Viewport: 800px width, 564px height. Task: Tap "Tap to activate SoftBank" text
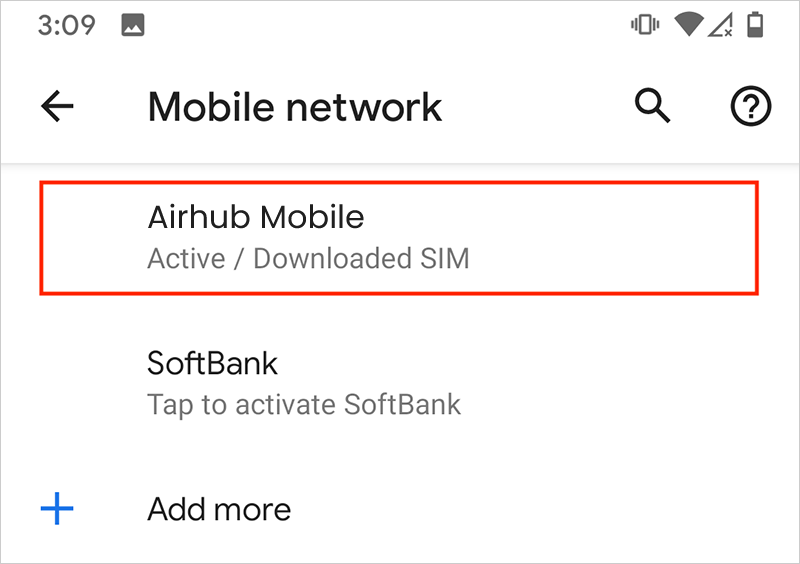(304, 405)
